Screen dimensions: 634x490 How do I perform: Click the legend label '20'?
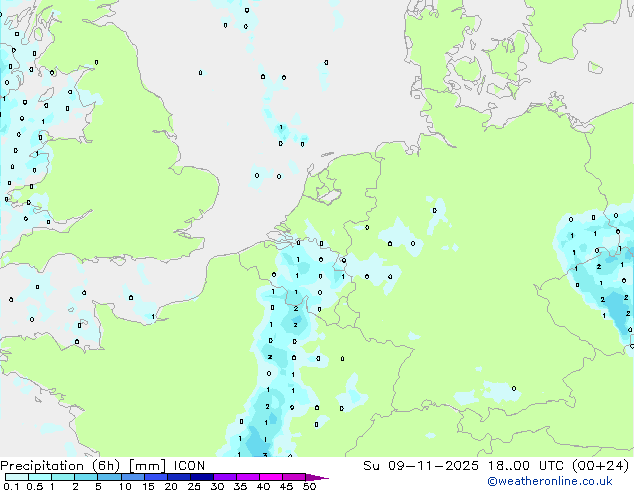pyautogui.click(x=171, y=486)
